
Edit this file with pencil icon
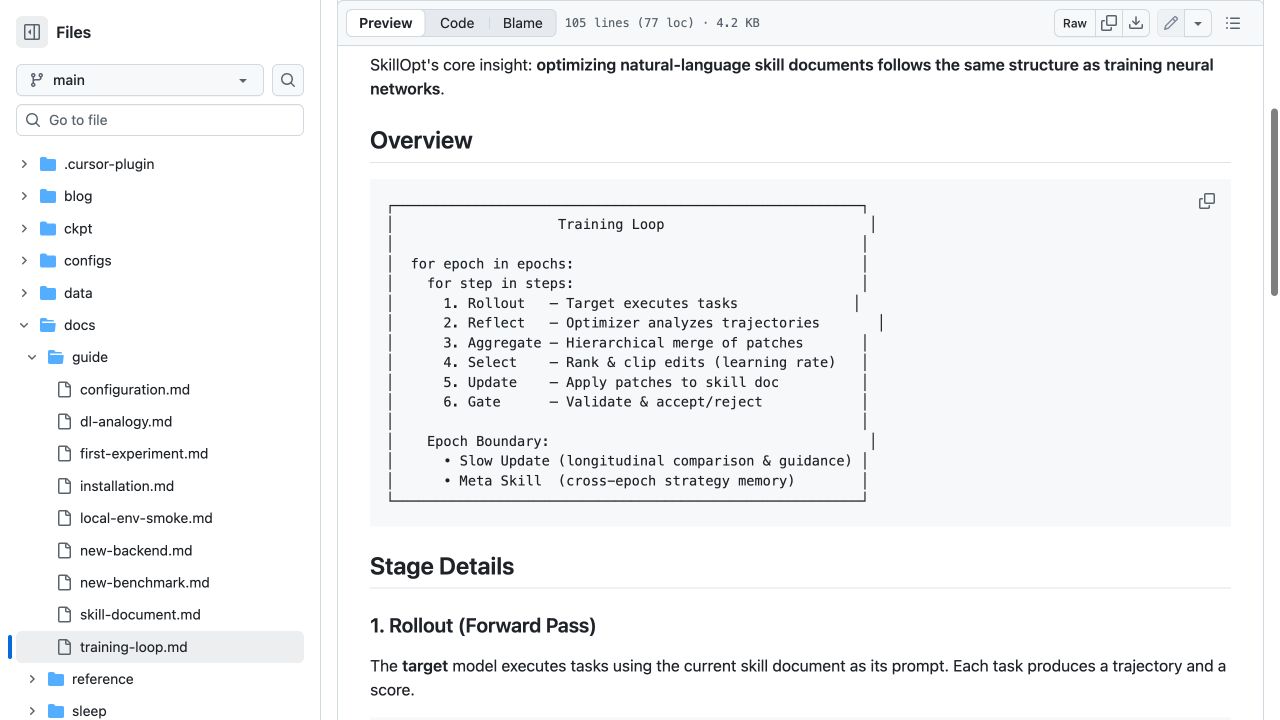click(1171, 23)
